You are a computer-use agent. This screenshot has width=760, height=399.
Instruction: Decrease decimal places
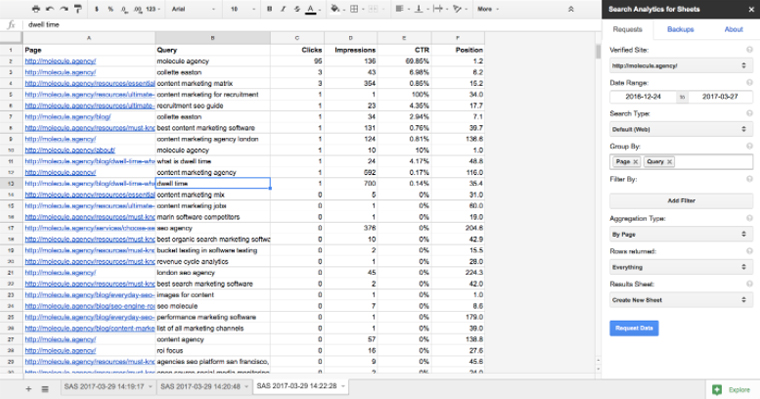click(125, 9)
